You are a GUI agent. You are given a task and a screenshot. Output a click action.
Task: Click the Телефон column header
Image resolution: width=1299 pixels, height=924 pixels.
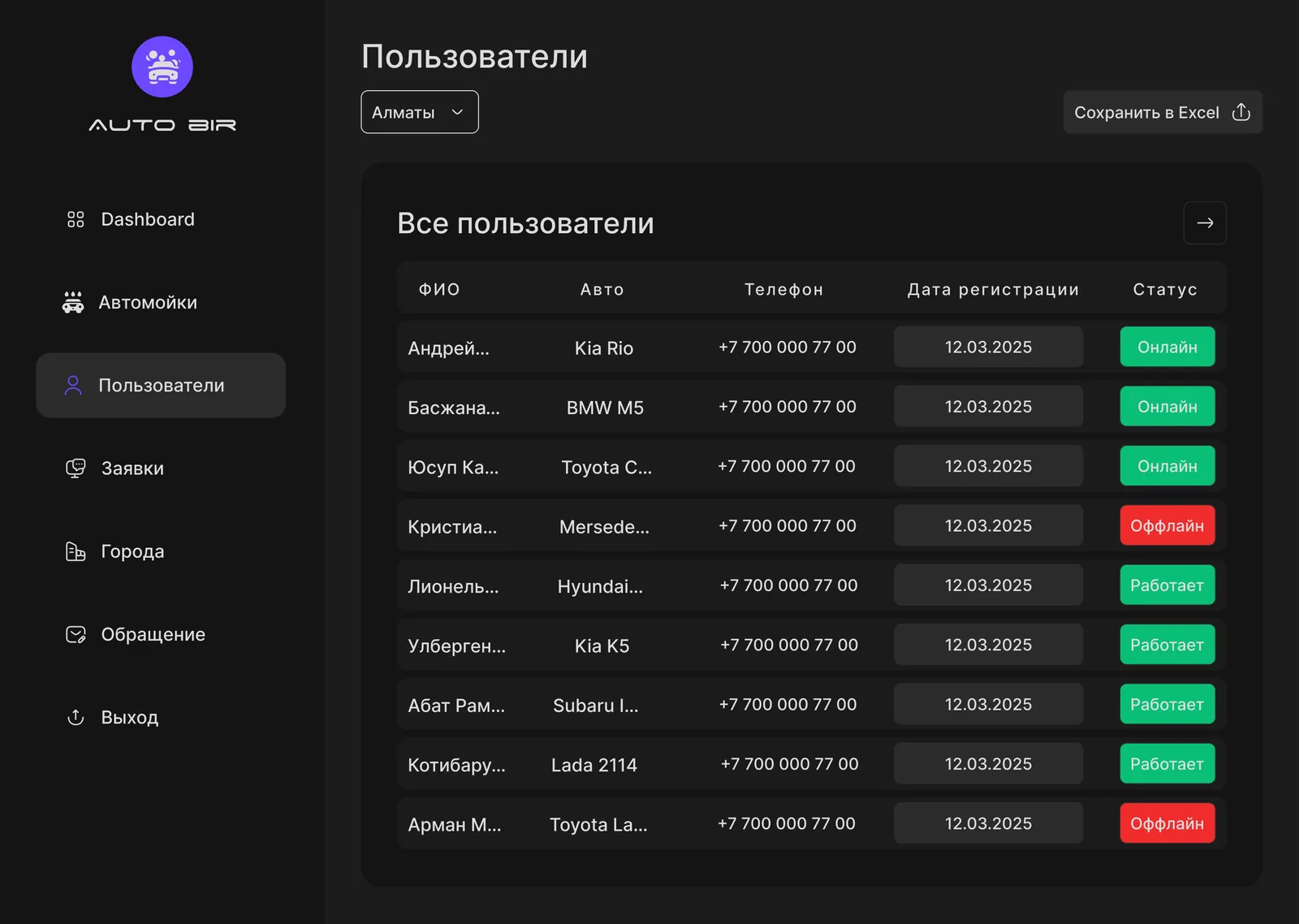[783, 289]
